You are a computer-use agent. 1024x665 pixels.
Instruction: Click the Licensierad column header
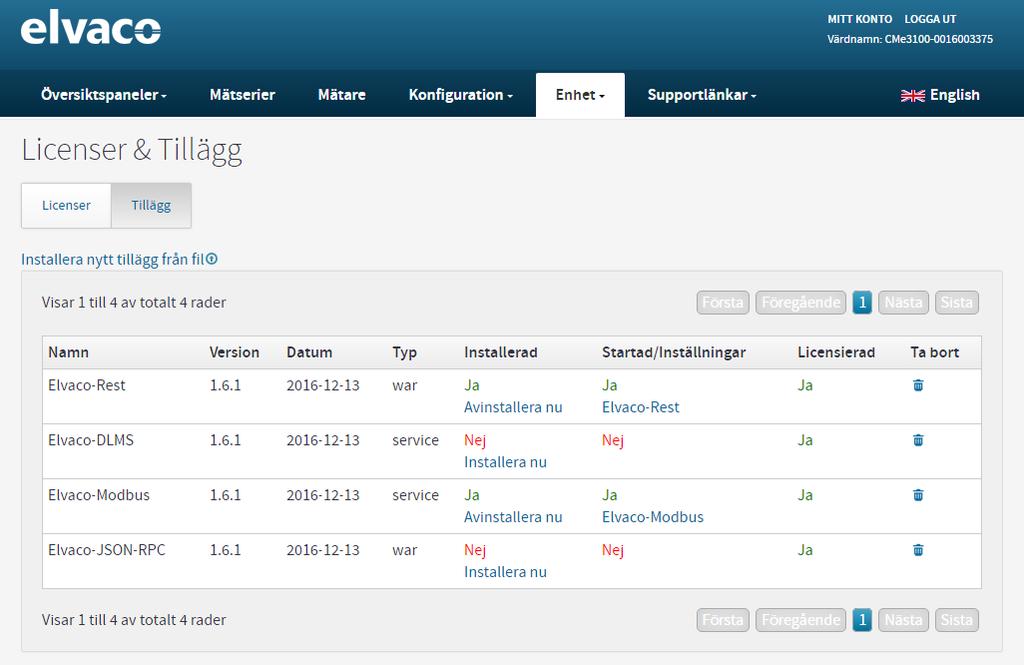click(836, 352)
